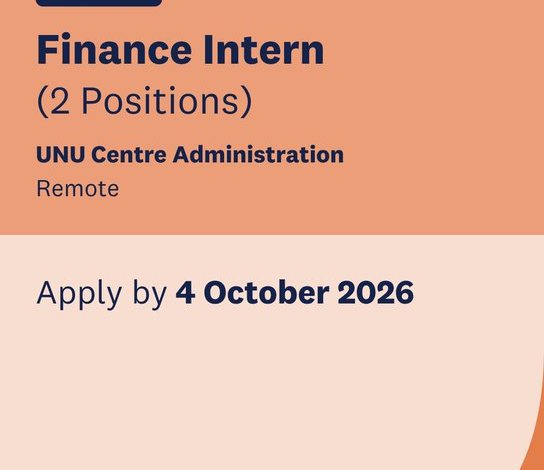Select the word "Finance" in the heading
The width and height of the screenshot is (544, 470).
114,49
